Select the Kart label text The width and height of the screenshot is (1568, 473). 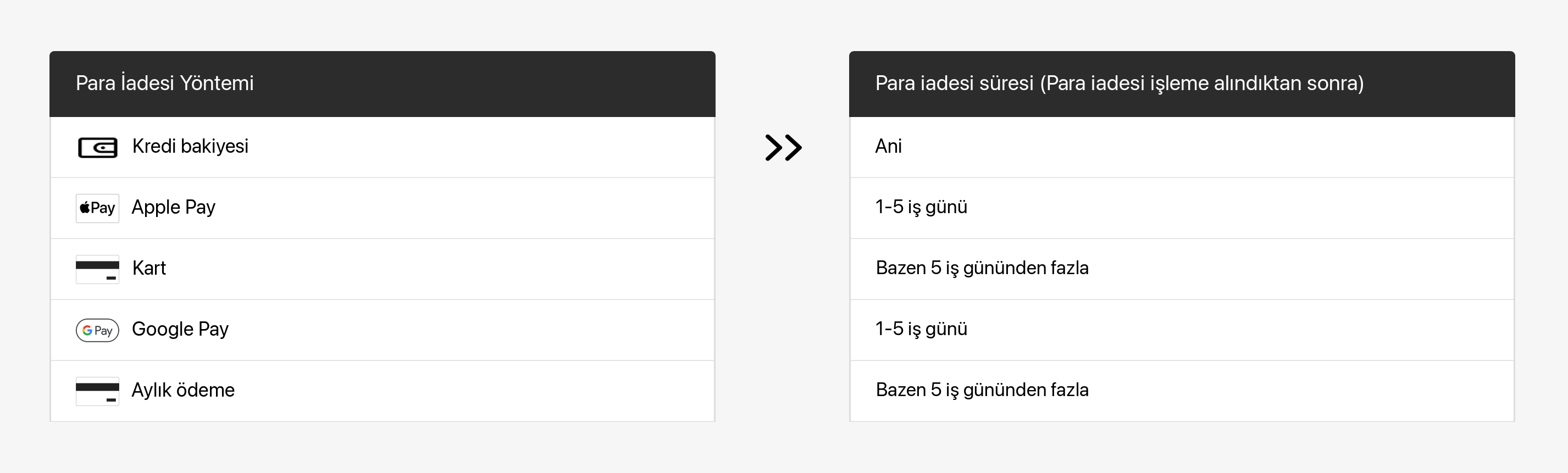(x=149, y=268)
